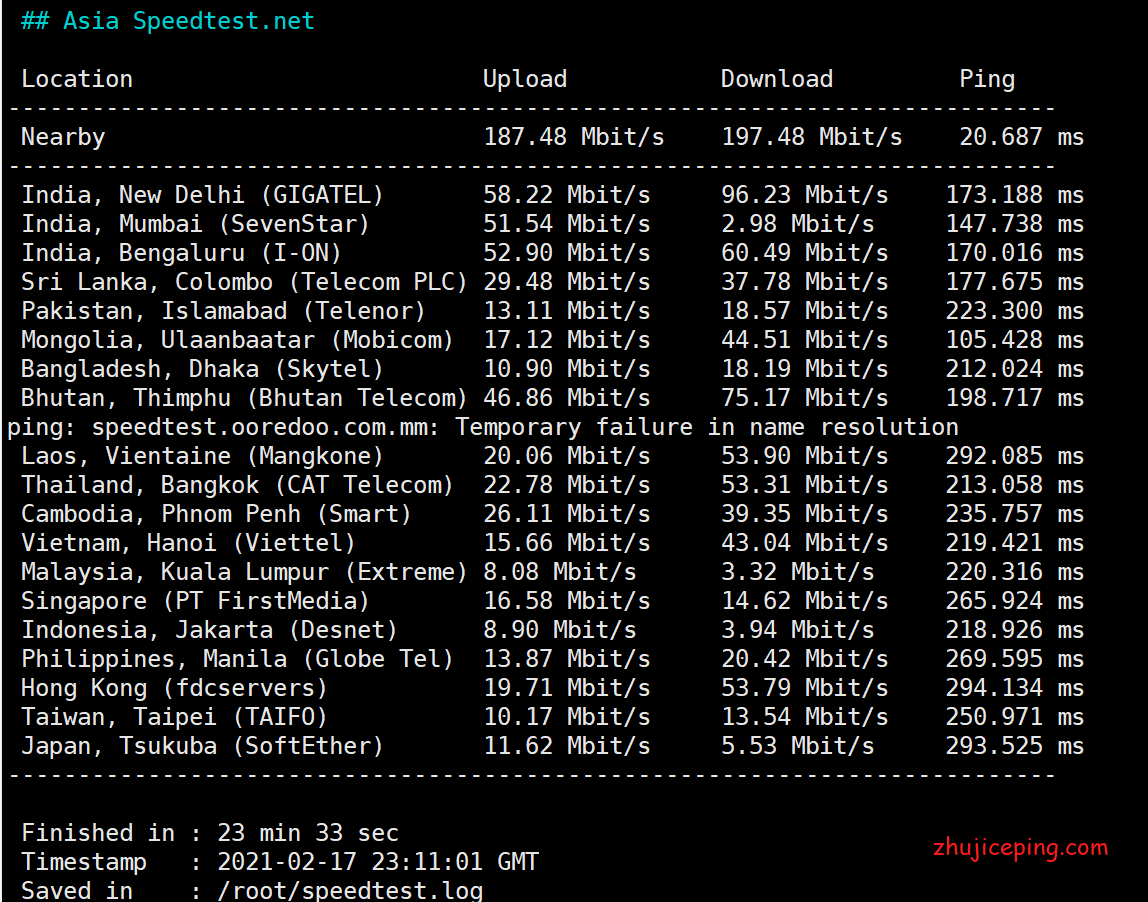This screenshot has height=902, width=1148.
Task: Click 'Laos, Vientaine (Mangkone)' text
Action: click(202, 456)
